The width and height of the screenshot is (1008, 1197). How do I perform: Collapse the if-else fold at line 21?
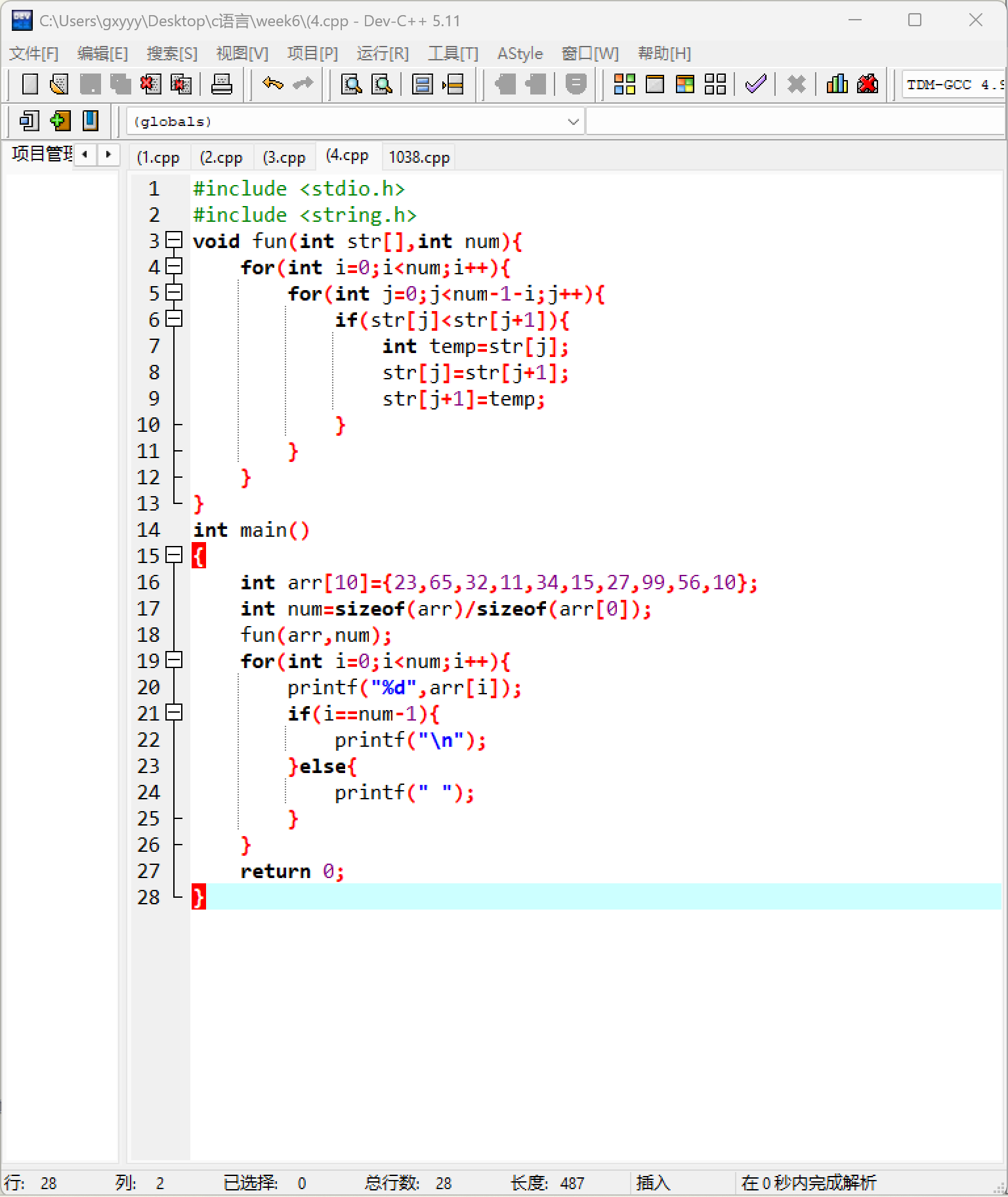(x=174, y=713)
